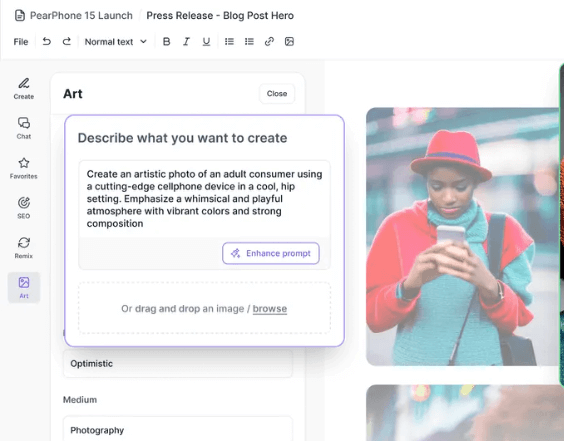Toggle bold formatting

(166, 42)
